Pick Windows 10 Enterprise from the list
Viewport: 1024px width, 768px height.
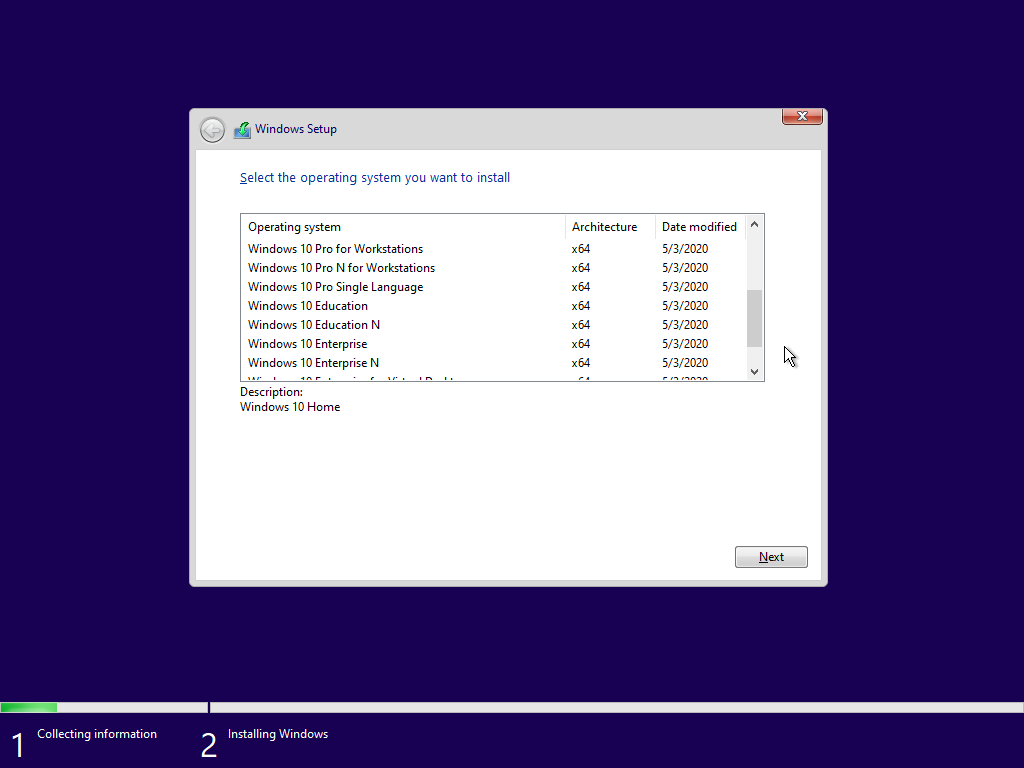pos(493,344)
